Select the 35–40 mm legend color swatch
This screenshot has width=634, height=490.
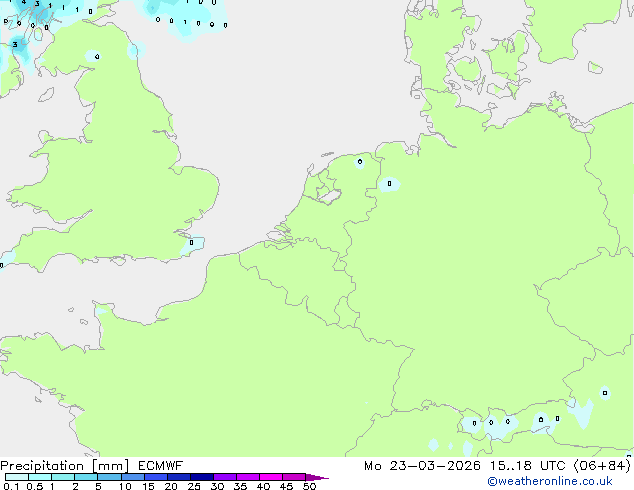(x=248, y=477)
